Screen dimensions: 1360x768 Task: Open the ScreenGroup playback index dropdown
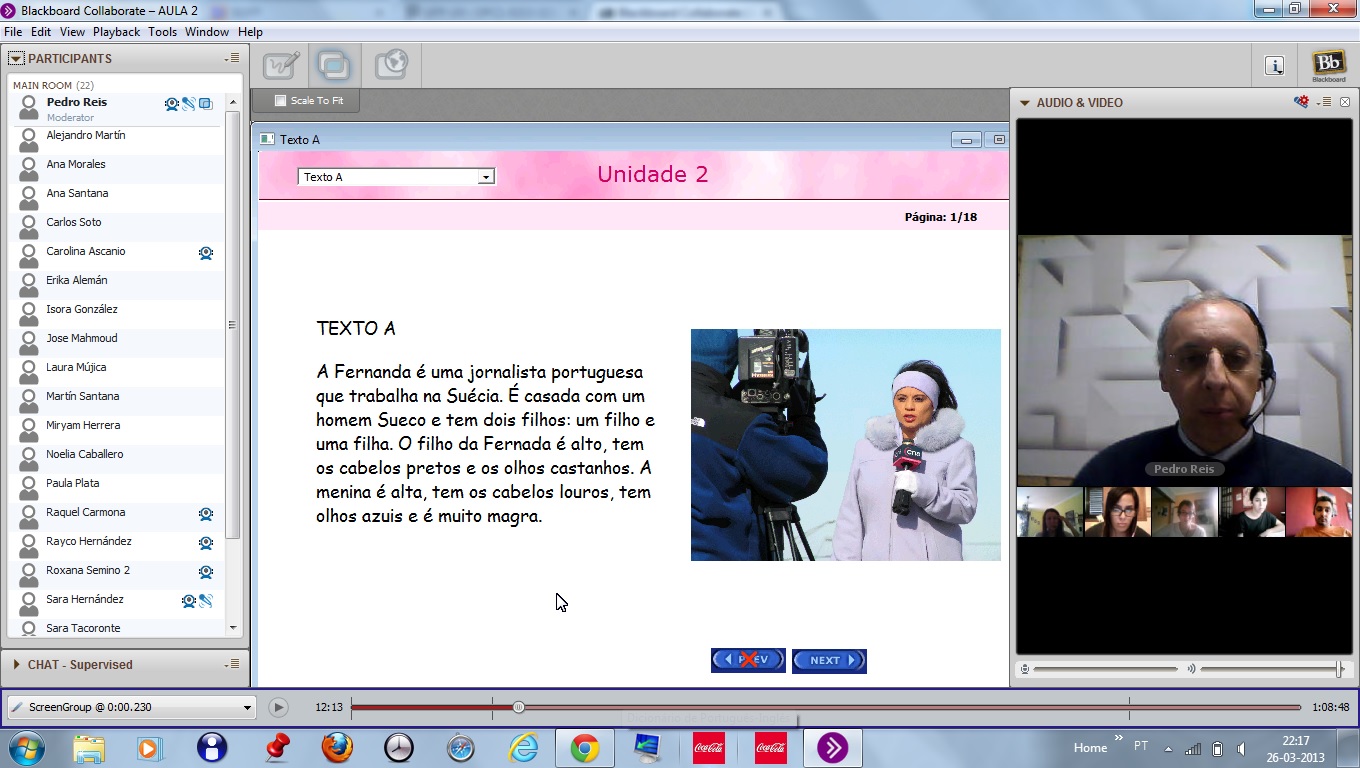[131, 707]
